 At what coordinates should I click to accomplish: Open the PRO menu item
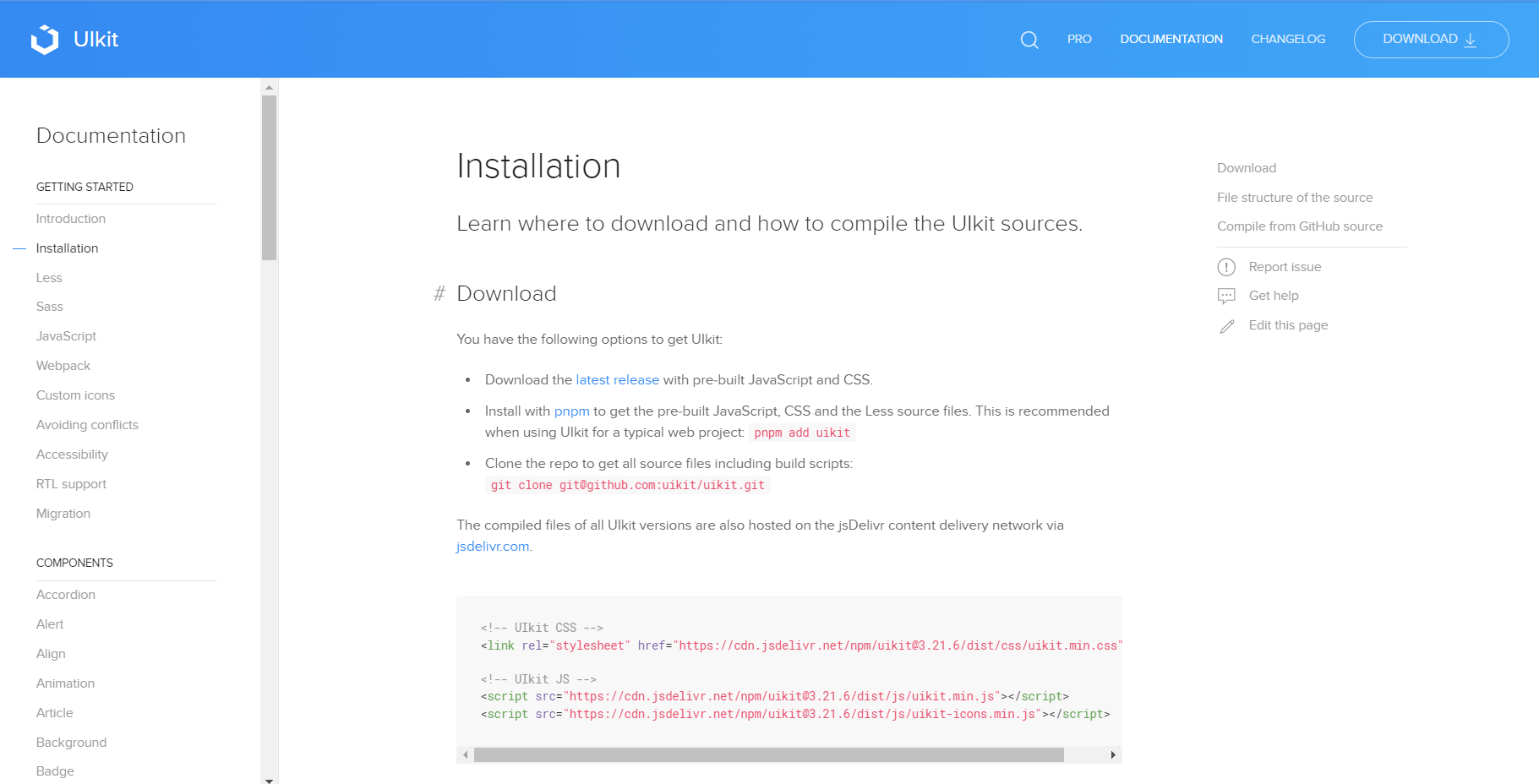click(x=1079, y=39)
